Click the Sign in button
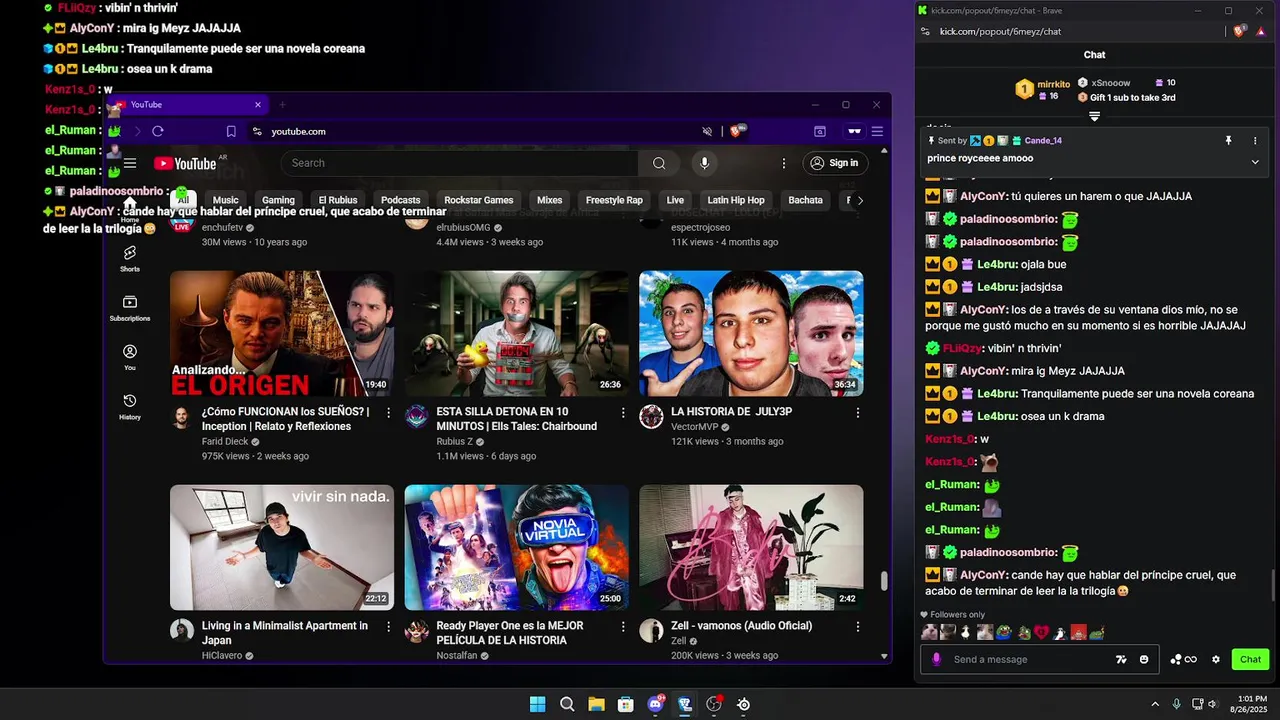The image size is (1280, 720). tap(835, 163)
